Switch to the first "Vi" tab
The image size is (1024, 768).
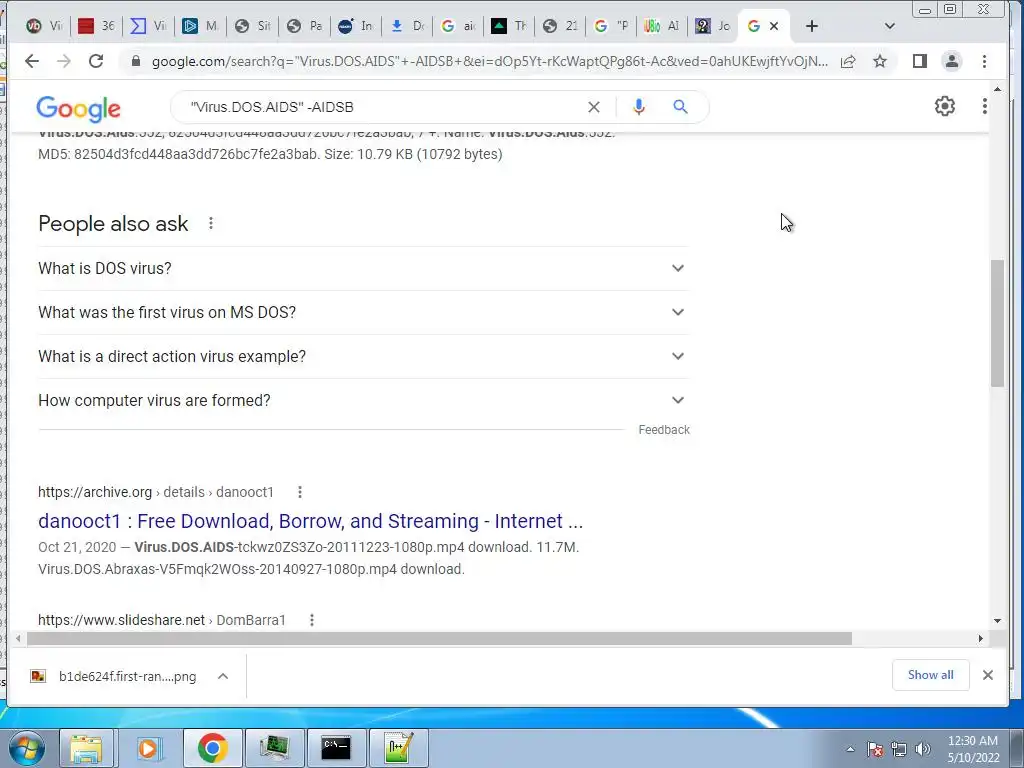click(x=42, y=26)
